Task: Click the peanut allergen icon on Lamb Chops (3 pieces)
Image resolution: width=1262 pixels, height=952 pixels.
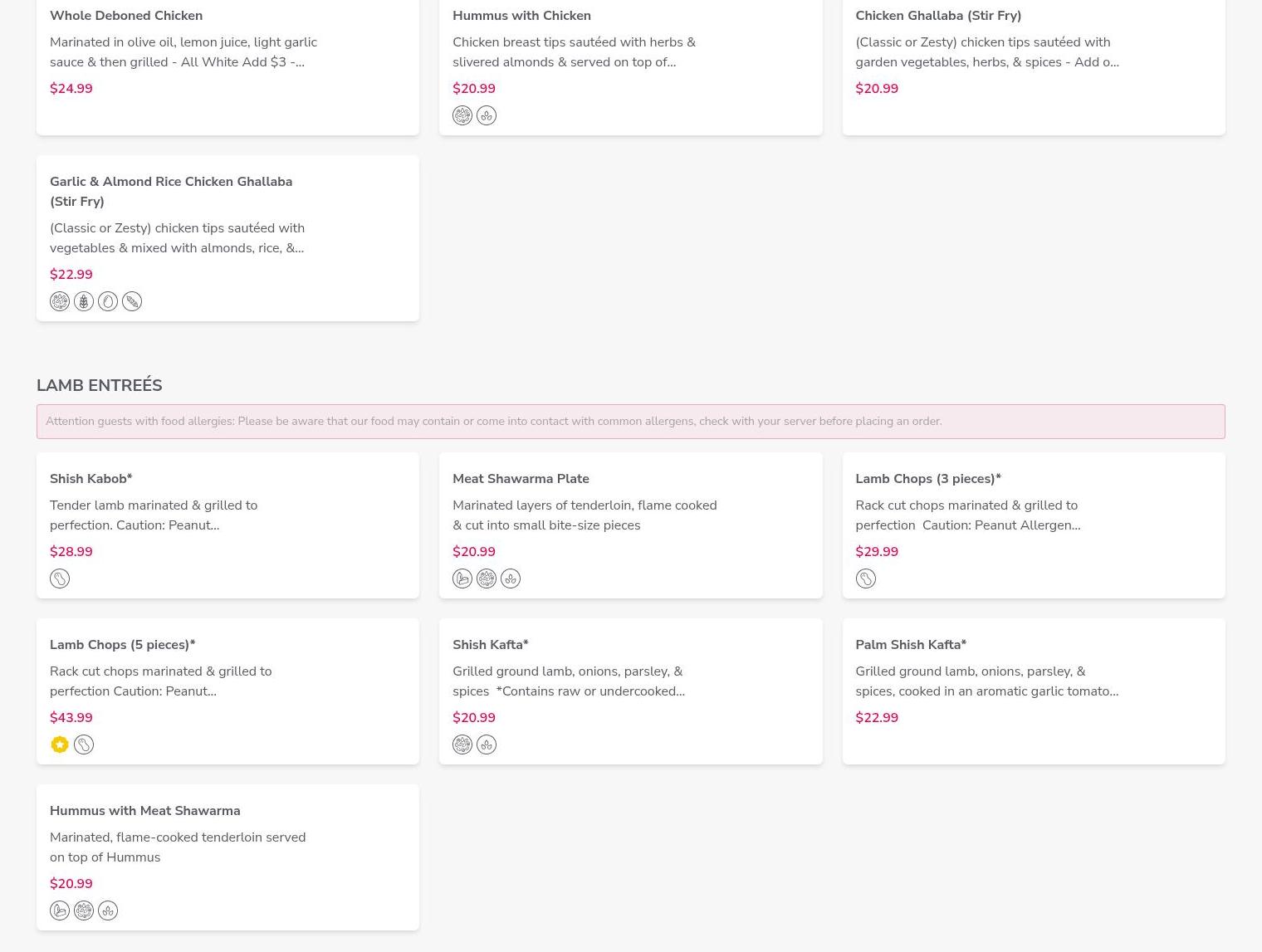Action: click(865, 579)
